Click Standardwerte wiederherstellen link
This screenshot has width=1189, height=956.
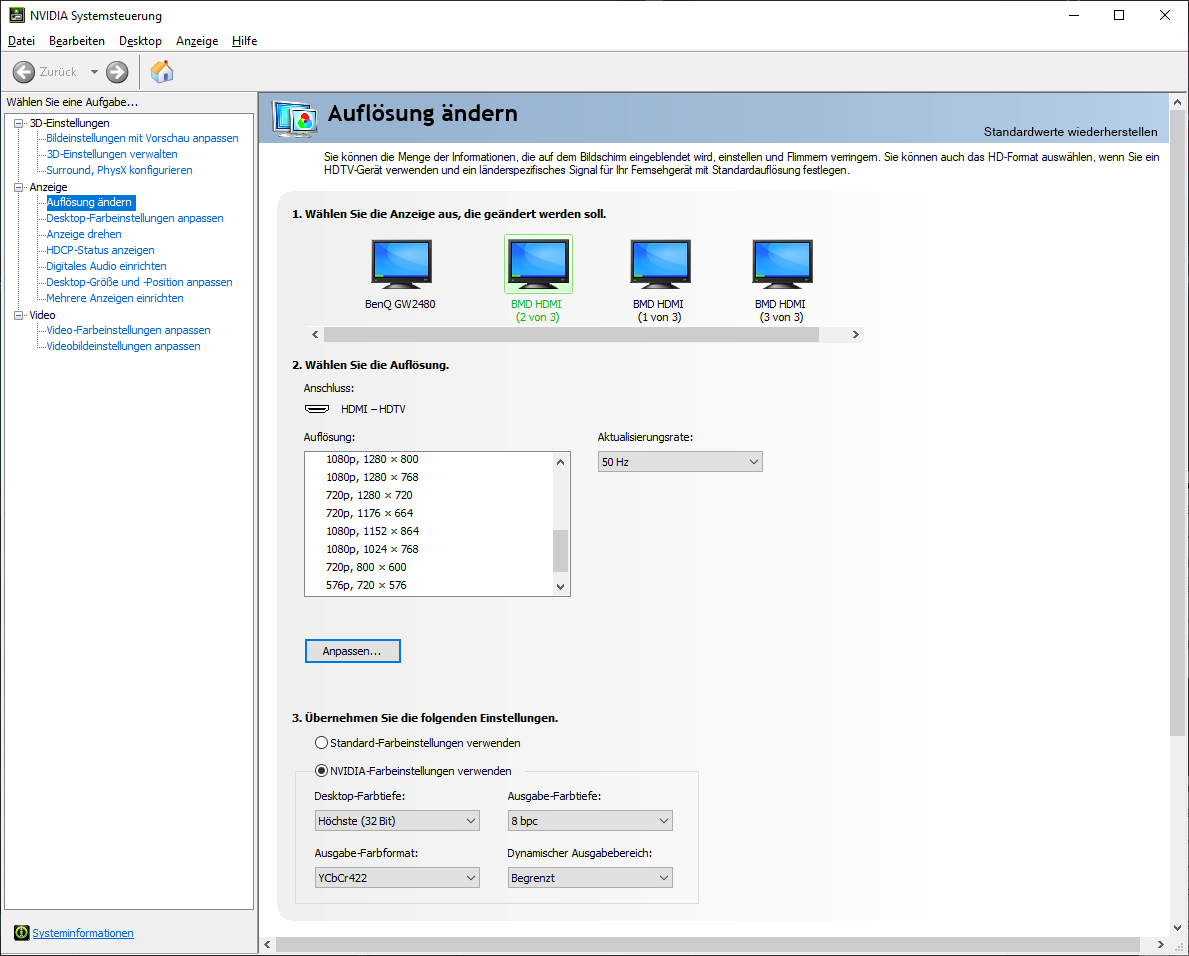click(1070, 132)
